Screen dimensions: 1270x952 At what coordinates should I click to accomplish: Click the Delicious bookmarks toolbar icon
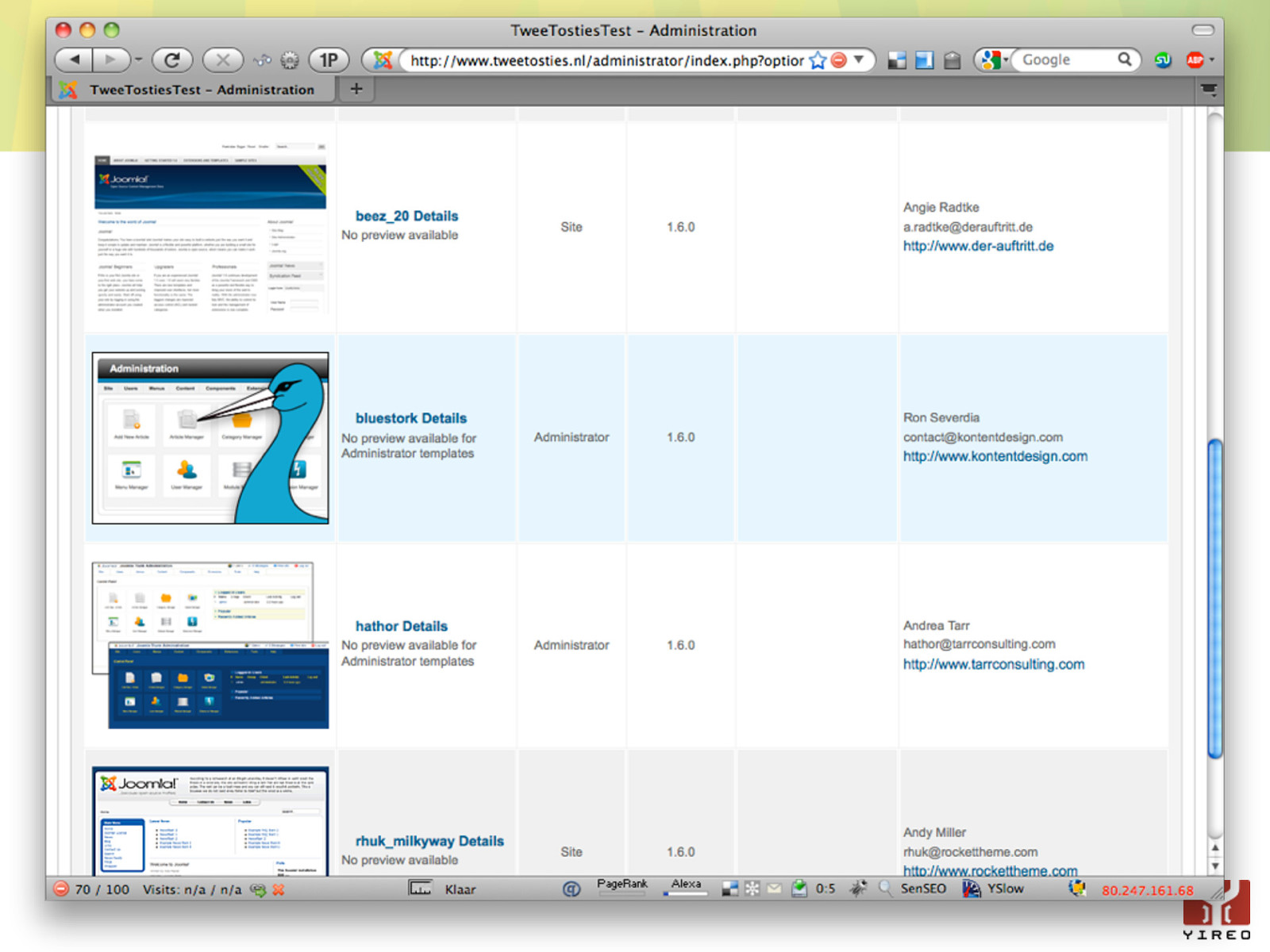(x=897, y=60)
